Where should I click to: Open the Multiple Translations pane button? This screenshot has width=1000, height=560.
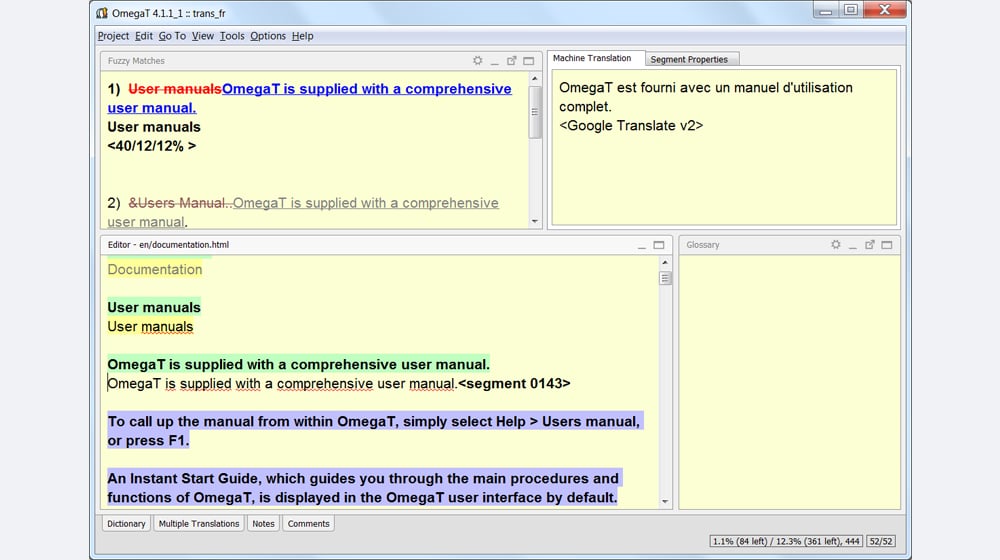(199, 524)
